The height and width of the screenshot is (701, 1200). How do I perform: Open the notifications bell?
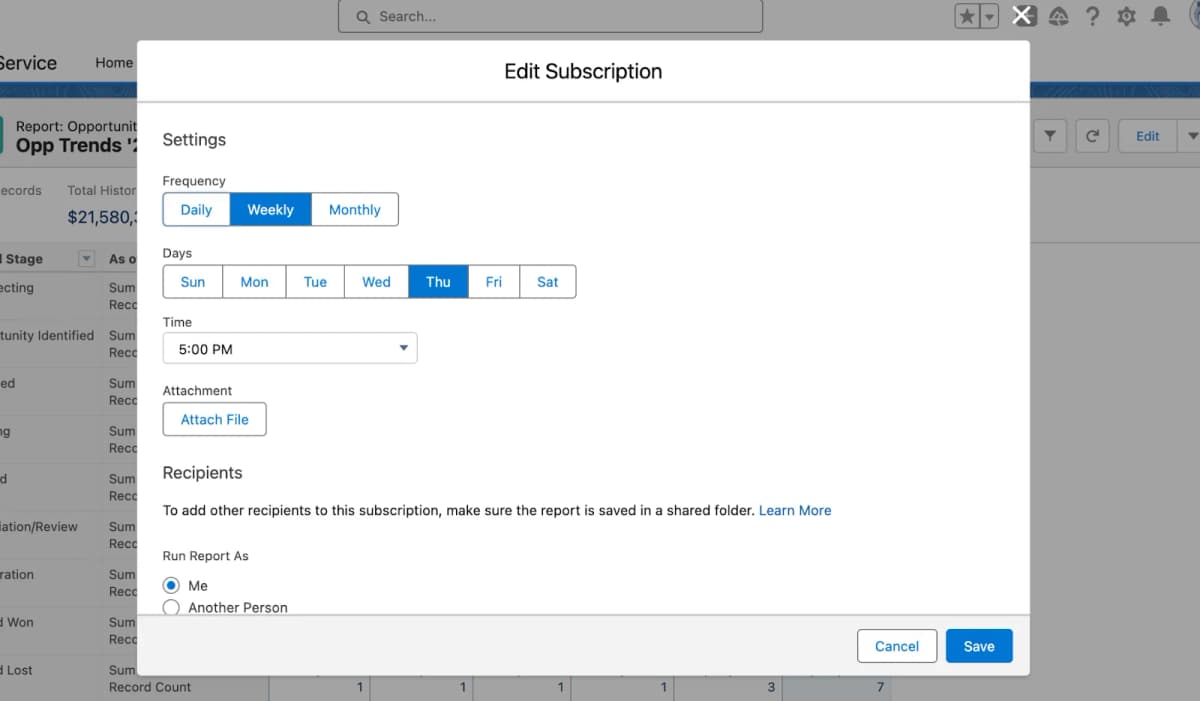[x=1161, y=17]
